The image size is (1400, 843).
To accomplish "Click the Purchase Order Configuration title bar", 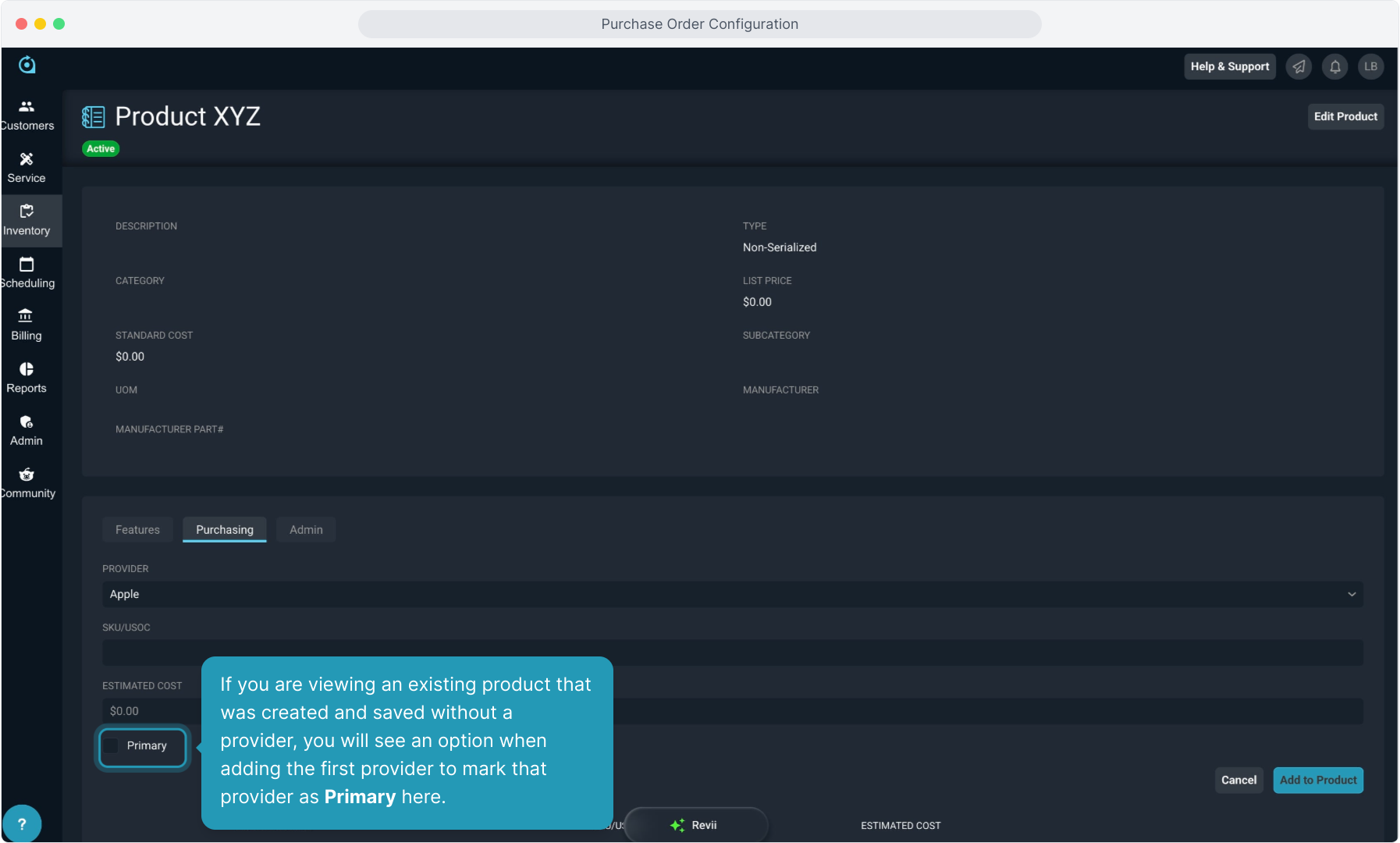I will [x=699, y=24].
